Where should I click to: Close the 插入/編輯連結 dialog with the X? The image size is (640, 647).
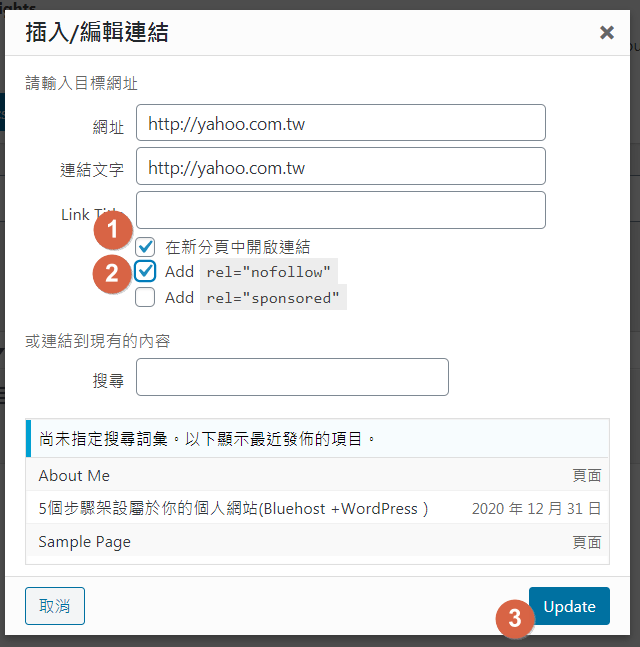(606, 33)
